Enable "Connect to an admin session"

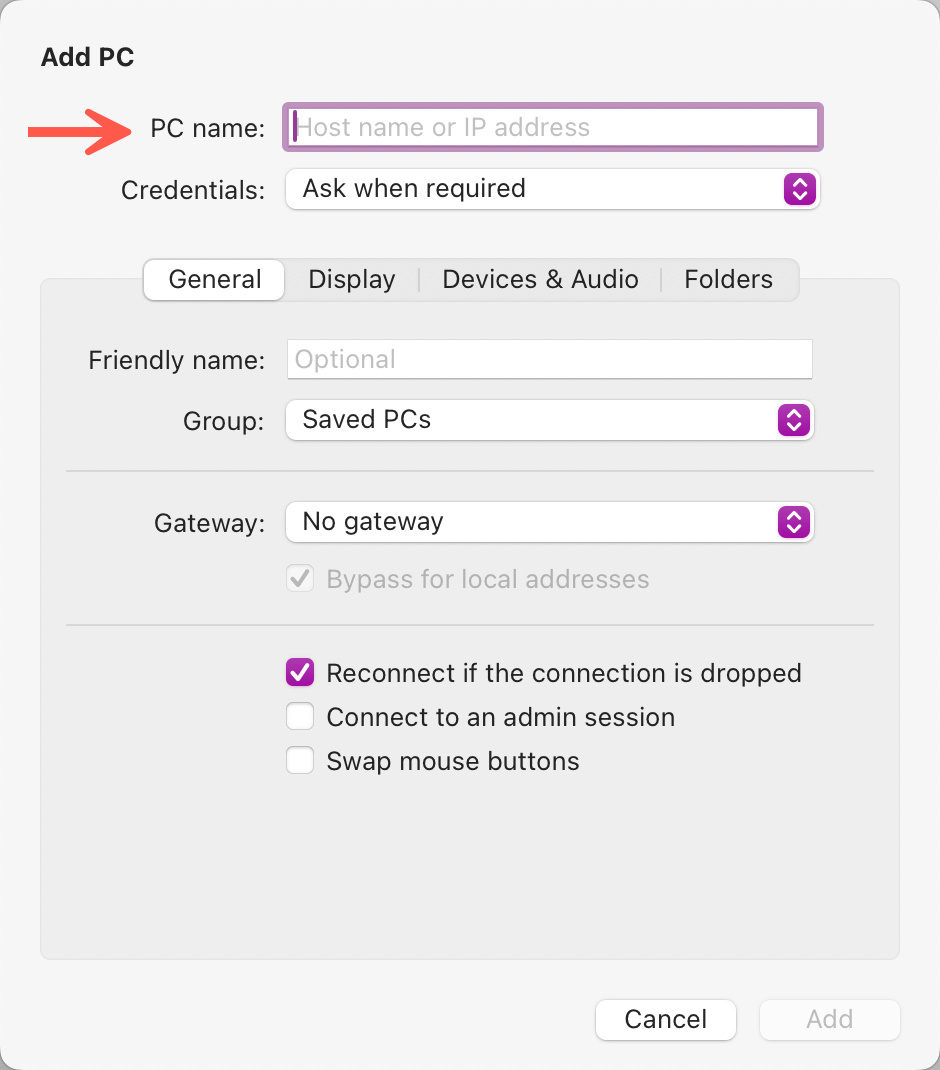299,717
